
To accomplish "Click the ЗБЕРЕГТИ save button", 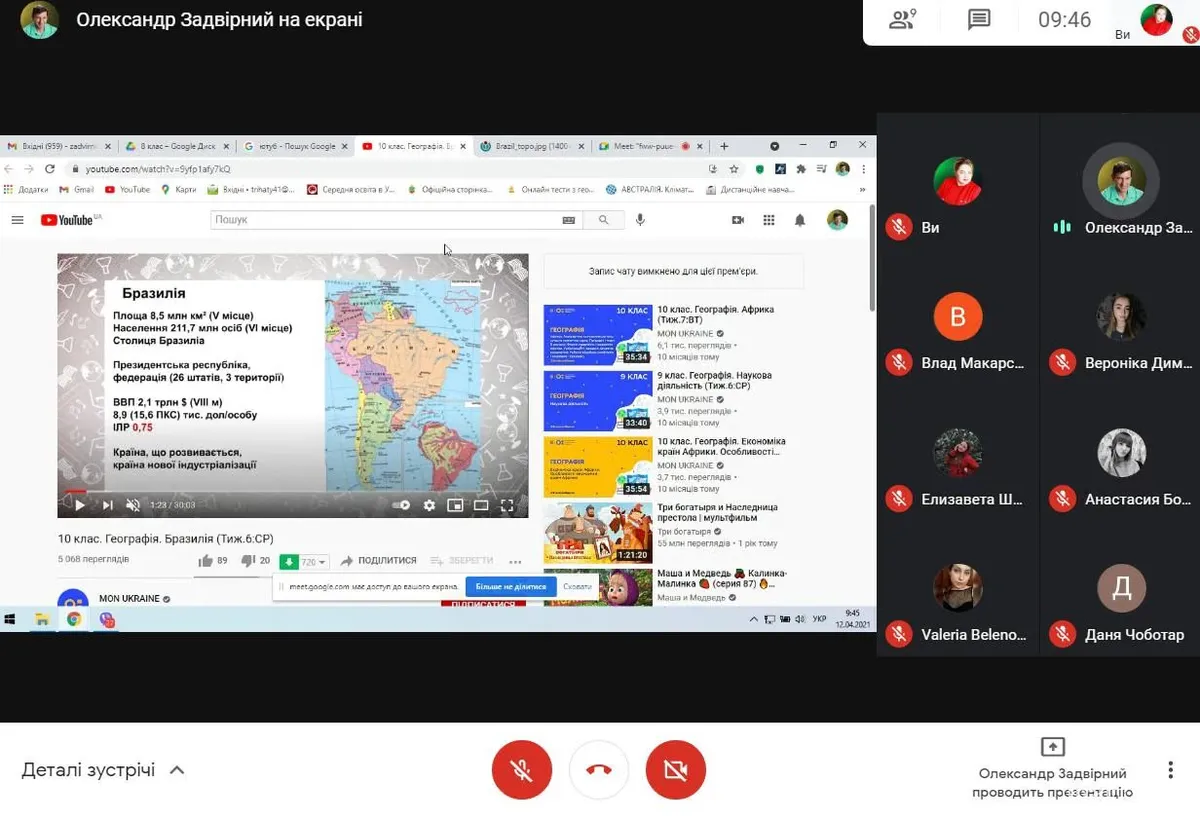I will click(462, 562).
